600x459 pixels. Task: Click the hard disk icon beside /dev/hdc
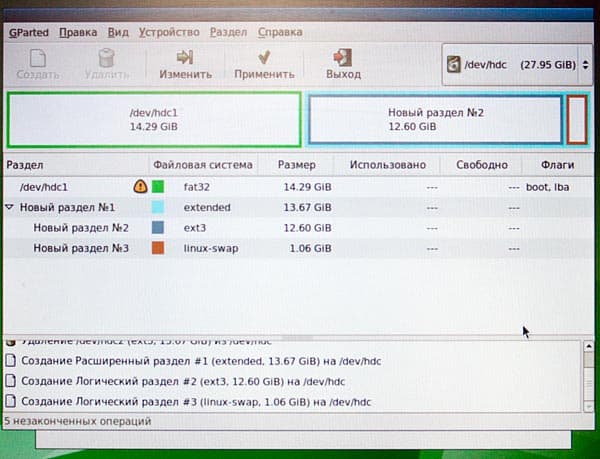[454, 64]
